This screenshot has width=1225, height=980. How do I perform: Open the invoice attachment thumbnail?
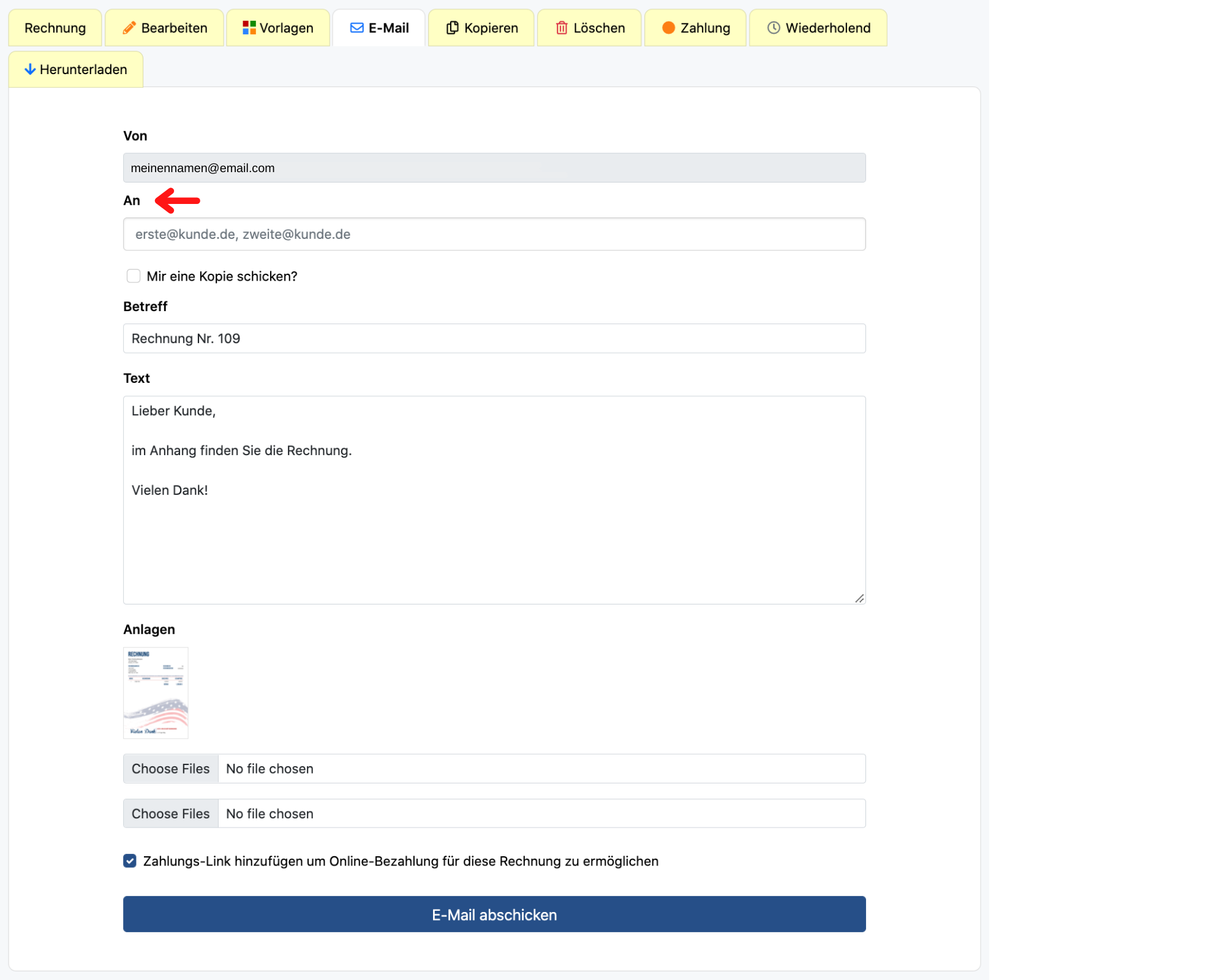click(x=156, y=693)
